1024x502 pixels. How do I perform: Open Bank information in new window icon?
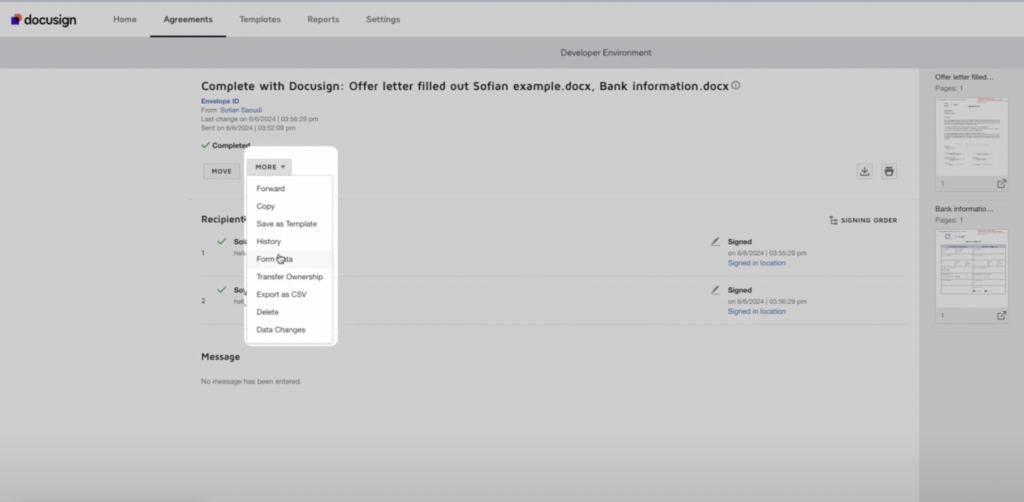point(1001,316)
